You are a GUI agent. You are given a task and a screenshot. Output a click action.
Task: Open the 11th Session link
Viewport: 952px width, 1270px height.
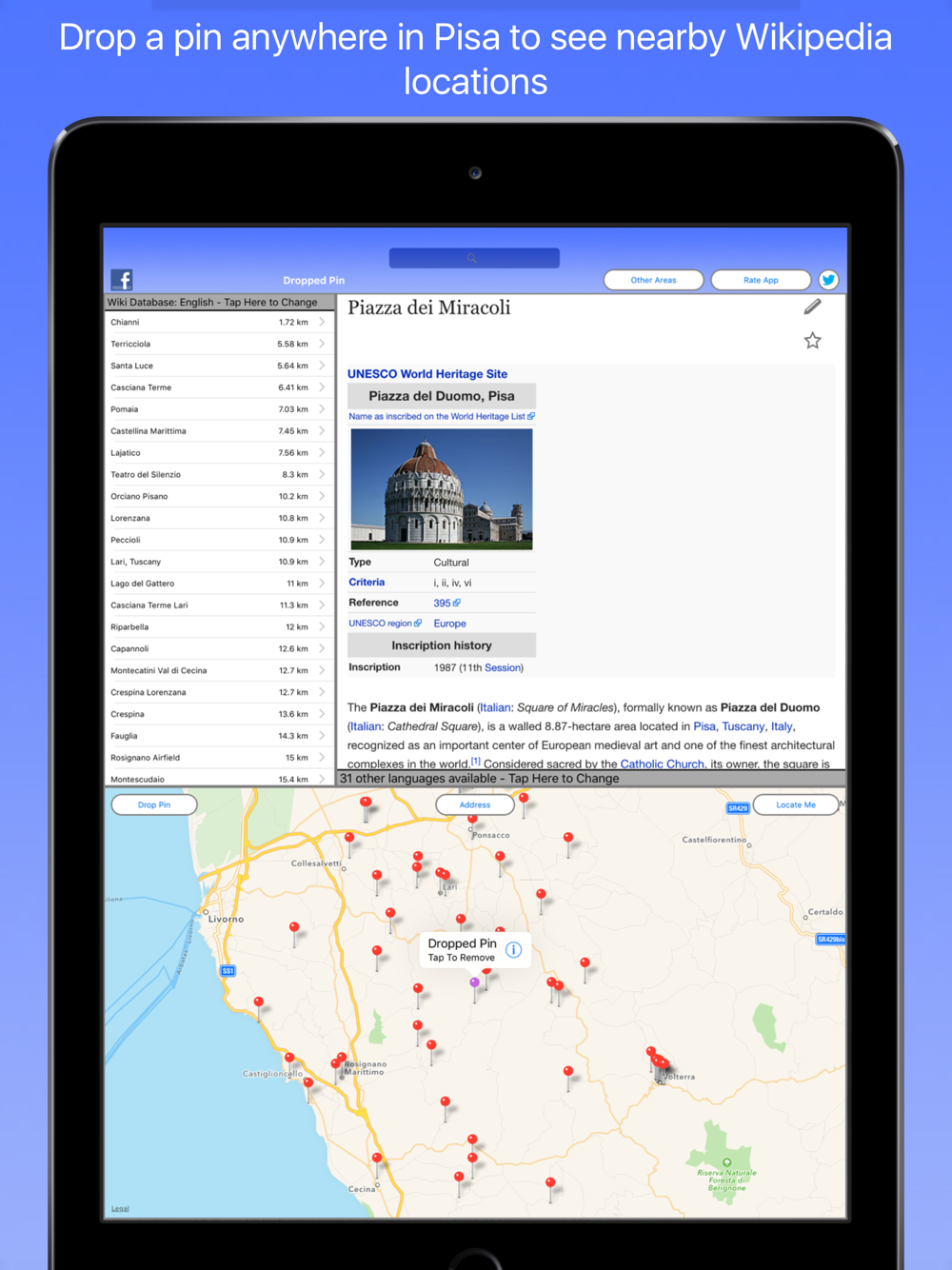click(504, 667)
